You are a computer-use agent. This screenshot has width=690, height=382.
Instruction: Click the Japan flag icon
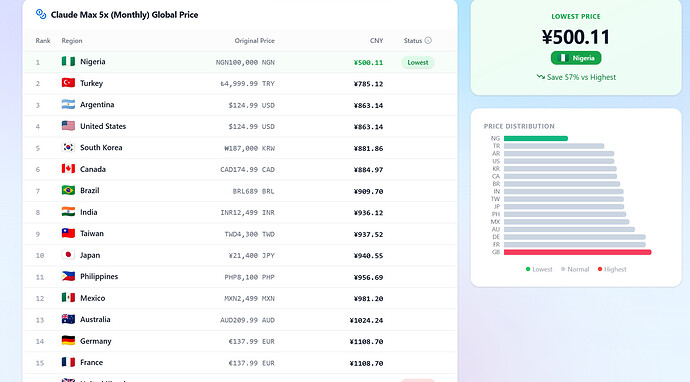[68, 255]
